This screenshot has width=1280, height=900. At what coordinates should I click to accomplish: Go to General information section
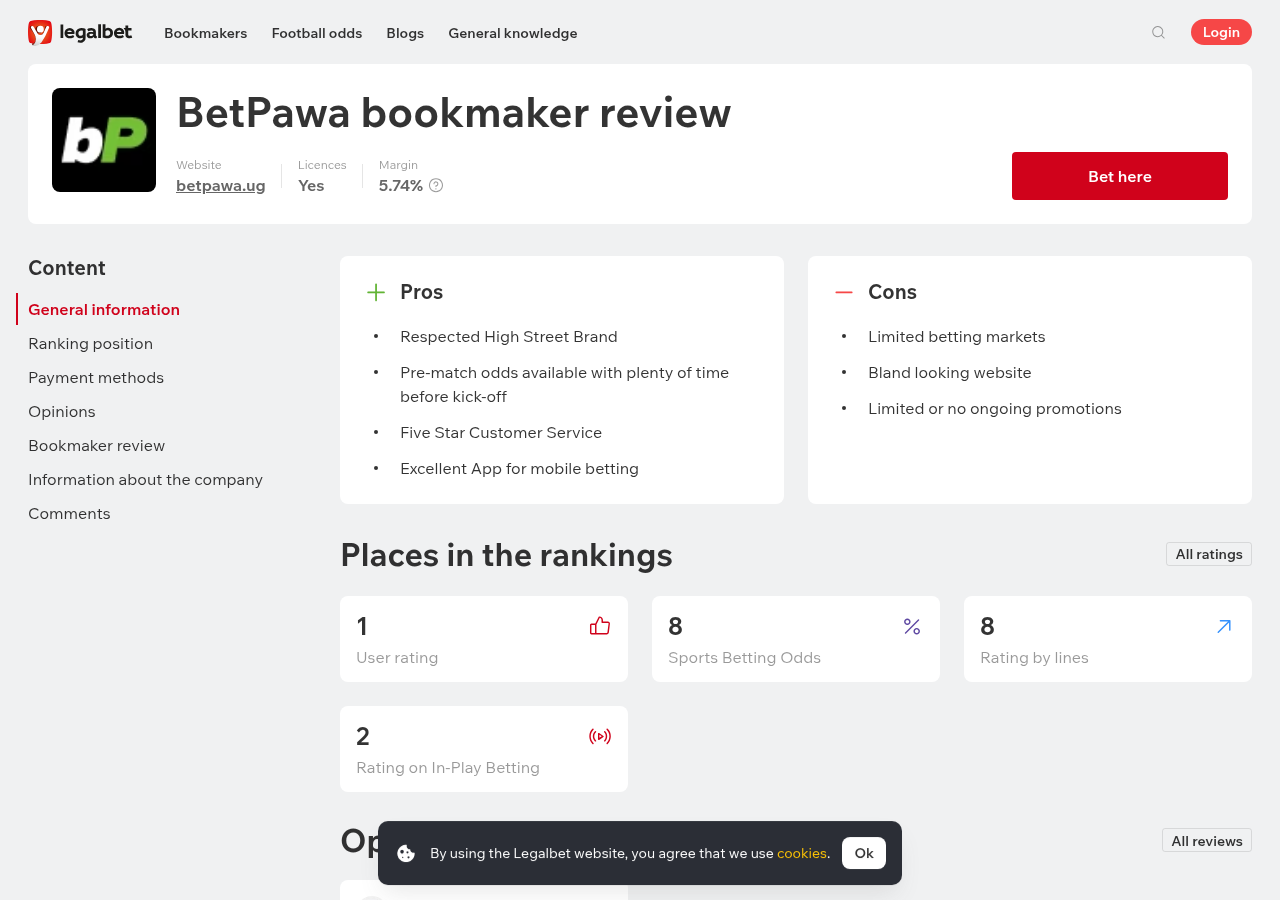click(104, 309)
